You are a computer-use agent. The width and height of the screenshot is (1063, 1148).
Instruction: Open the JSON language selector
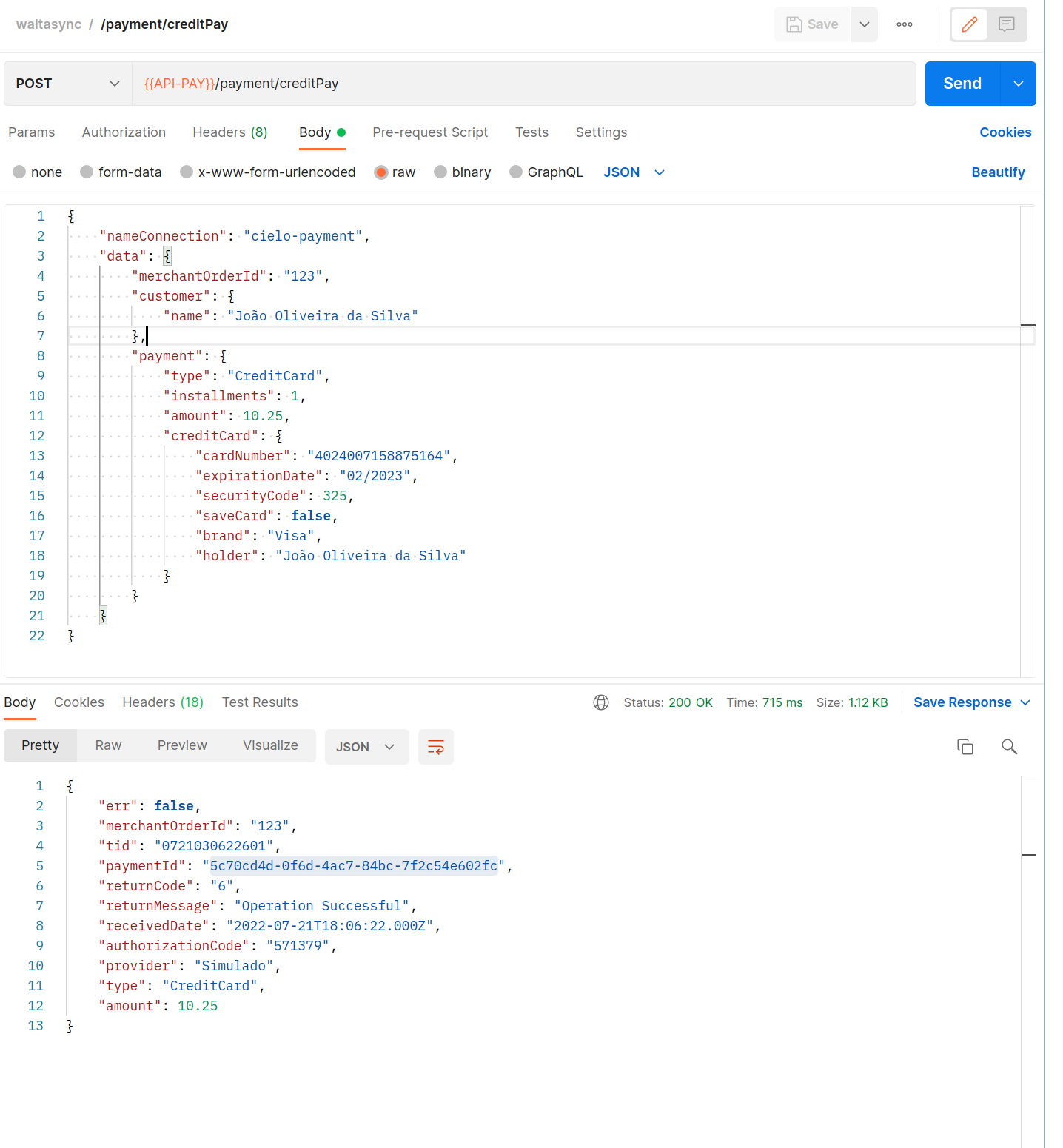coord(633,172)
